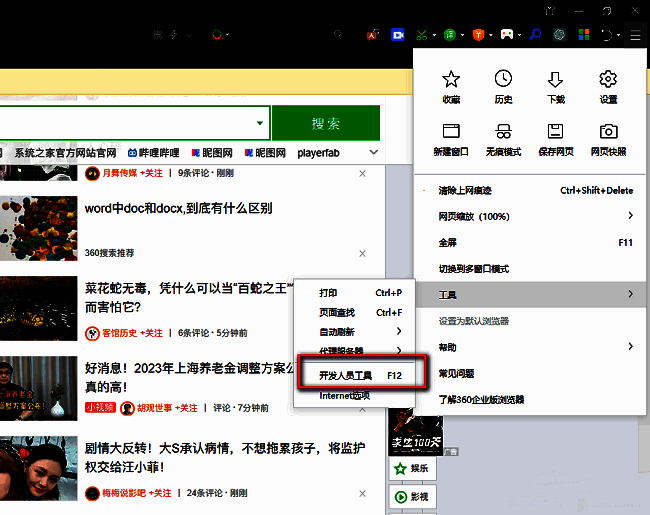Click the hamburger main menu icon

tap(635, 35)
